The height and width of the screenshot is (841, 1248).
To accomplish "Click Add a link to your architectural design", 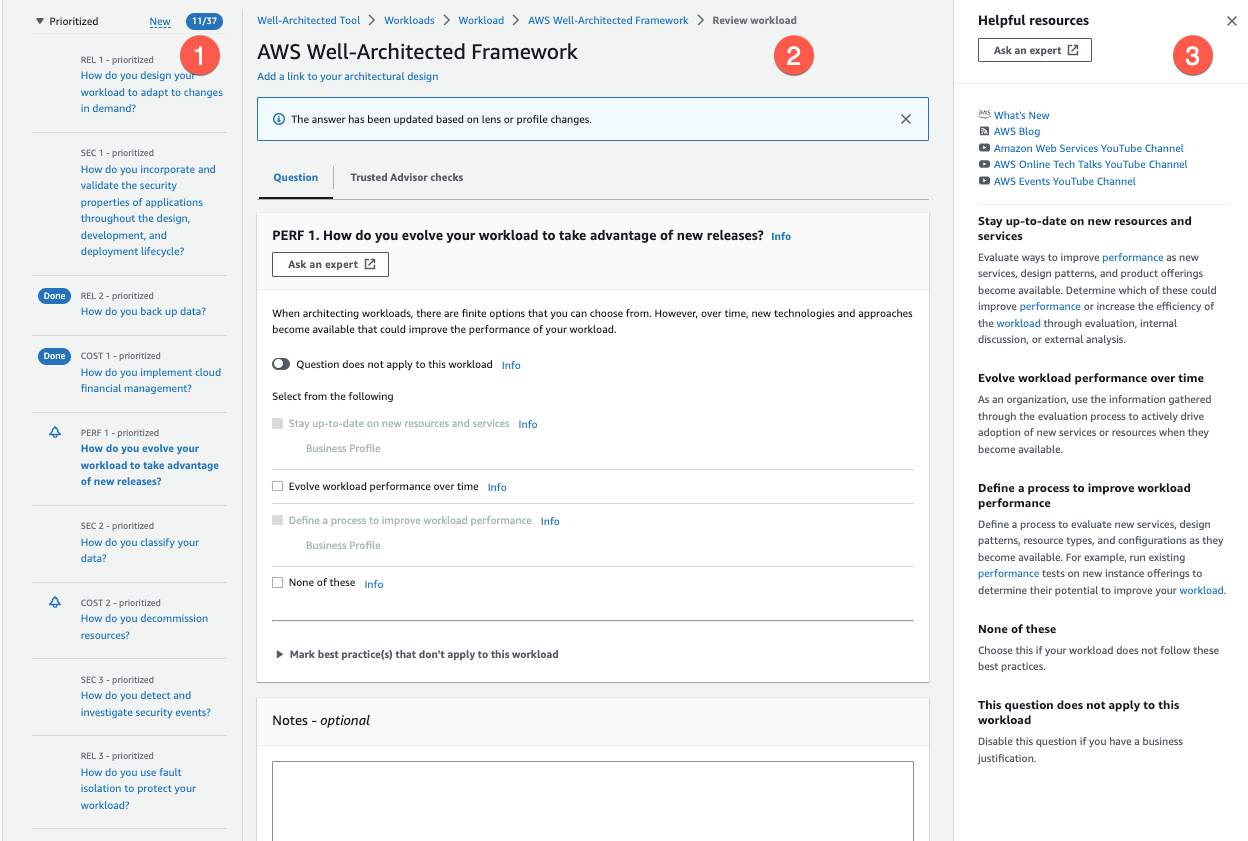I will pos(345,76).
